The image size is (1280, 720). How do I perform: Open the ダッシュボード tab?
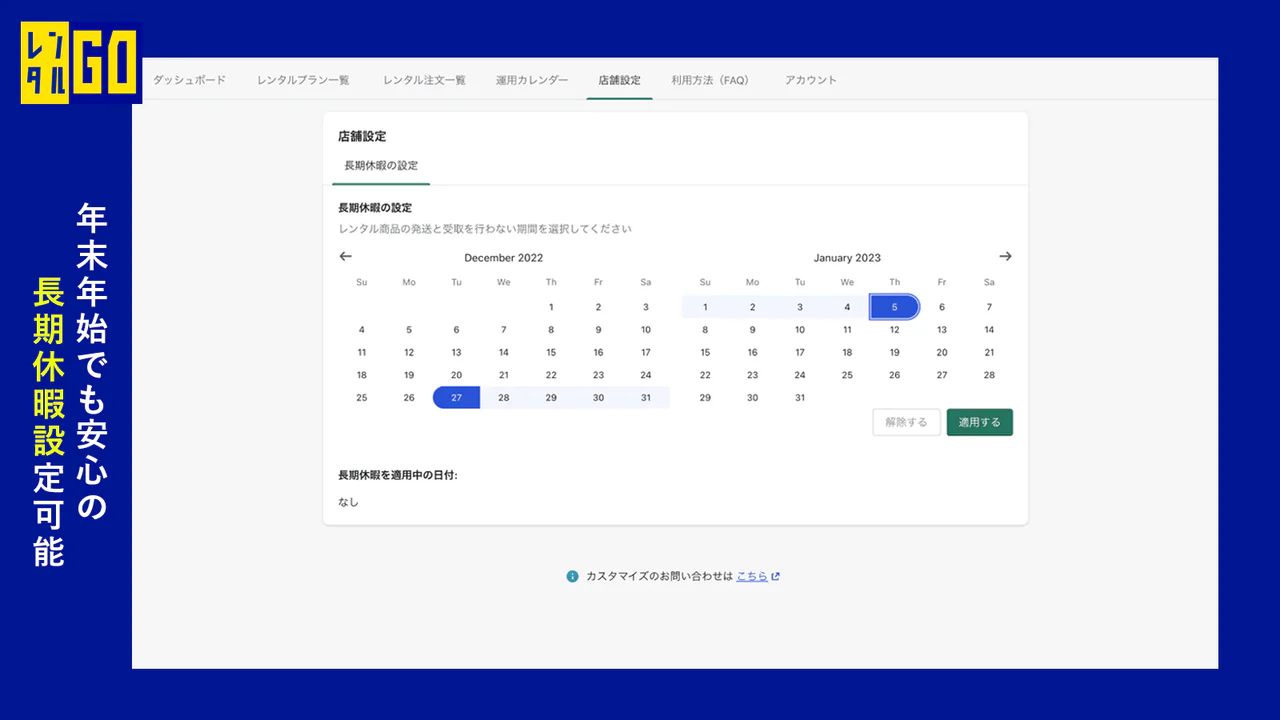click(x=189, y=80)
